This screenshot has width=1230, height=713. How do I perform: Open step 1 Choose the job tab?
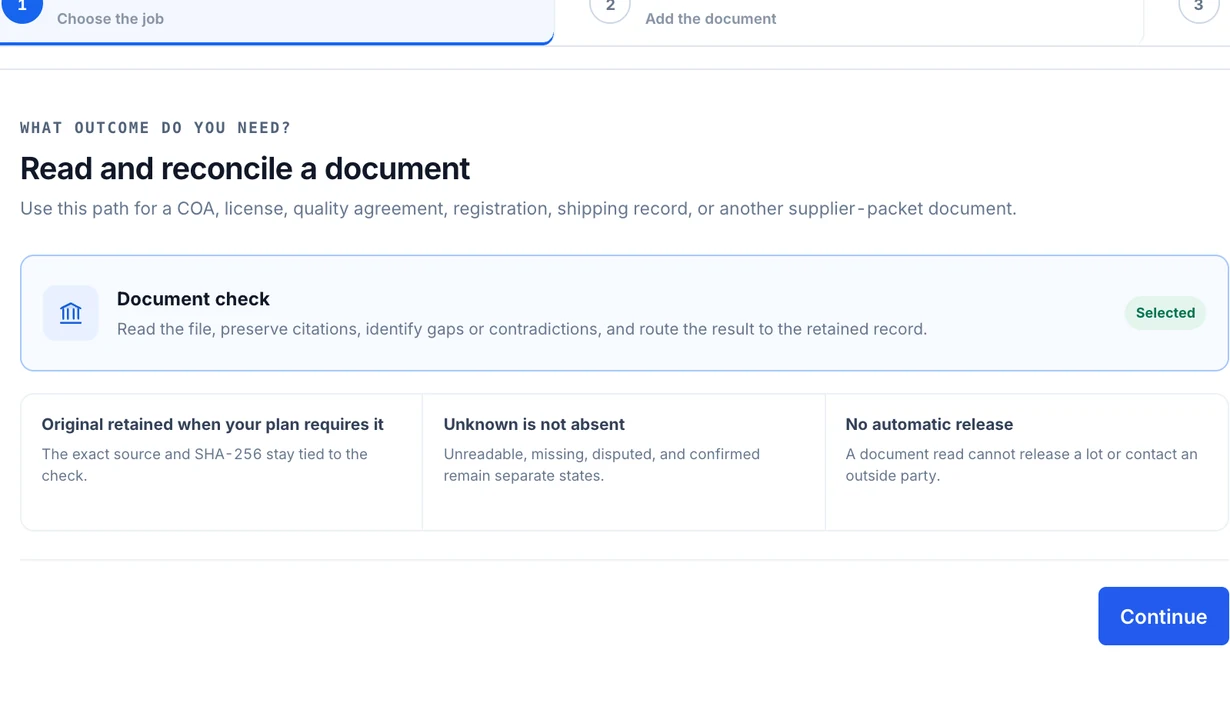276,20
